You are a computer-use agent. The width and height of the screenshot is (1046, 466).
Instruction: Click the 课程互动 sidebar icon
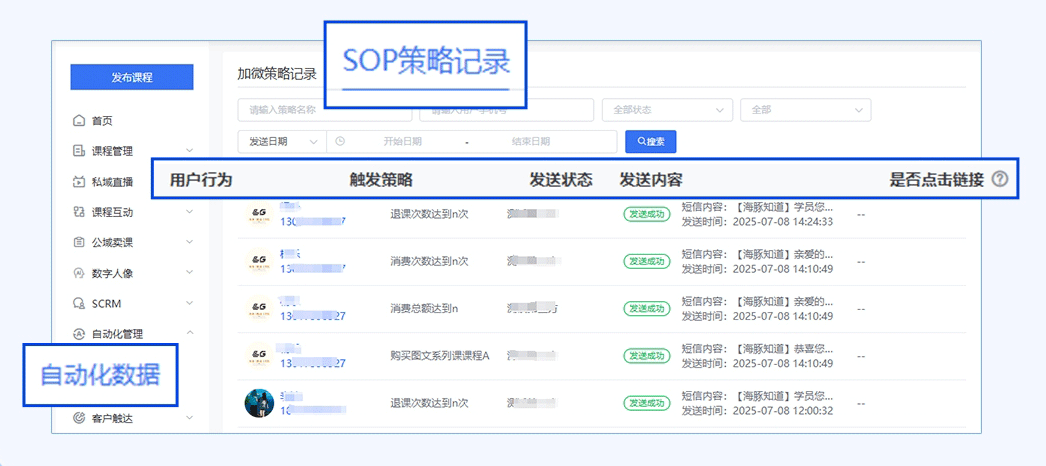(79, 212)
